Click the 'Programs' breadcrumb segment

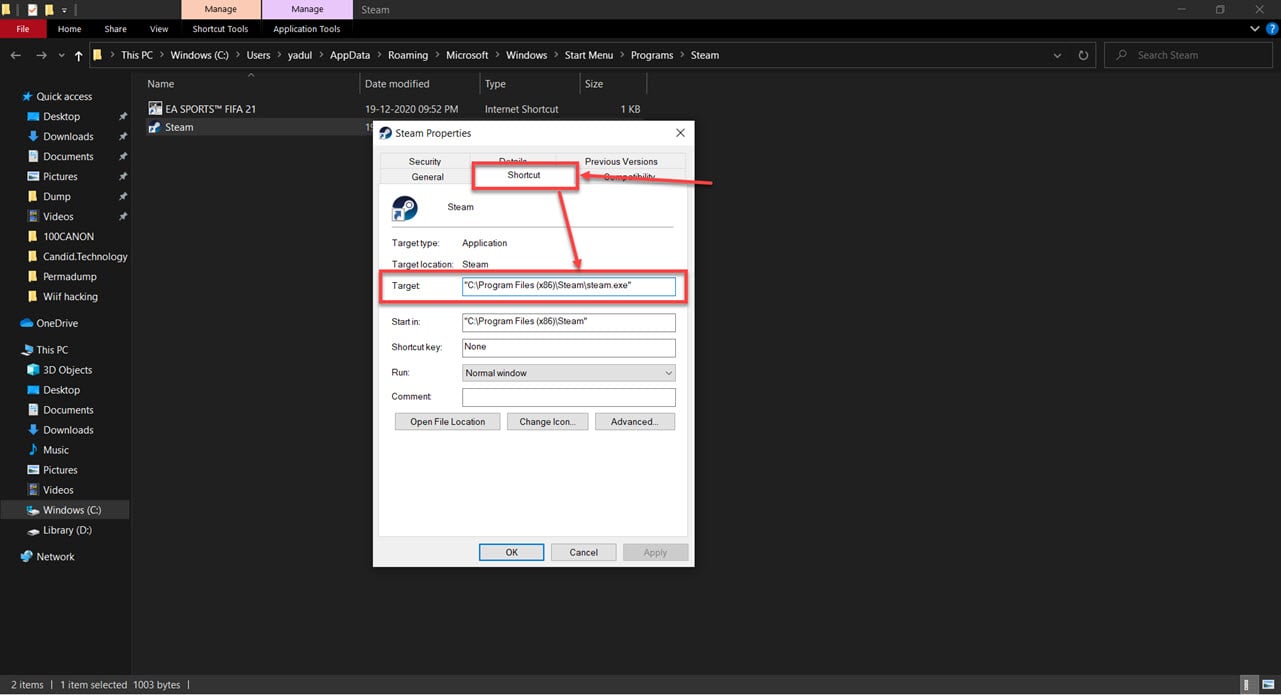point(652,55)
